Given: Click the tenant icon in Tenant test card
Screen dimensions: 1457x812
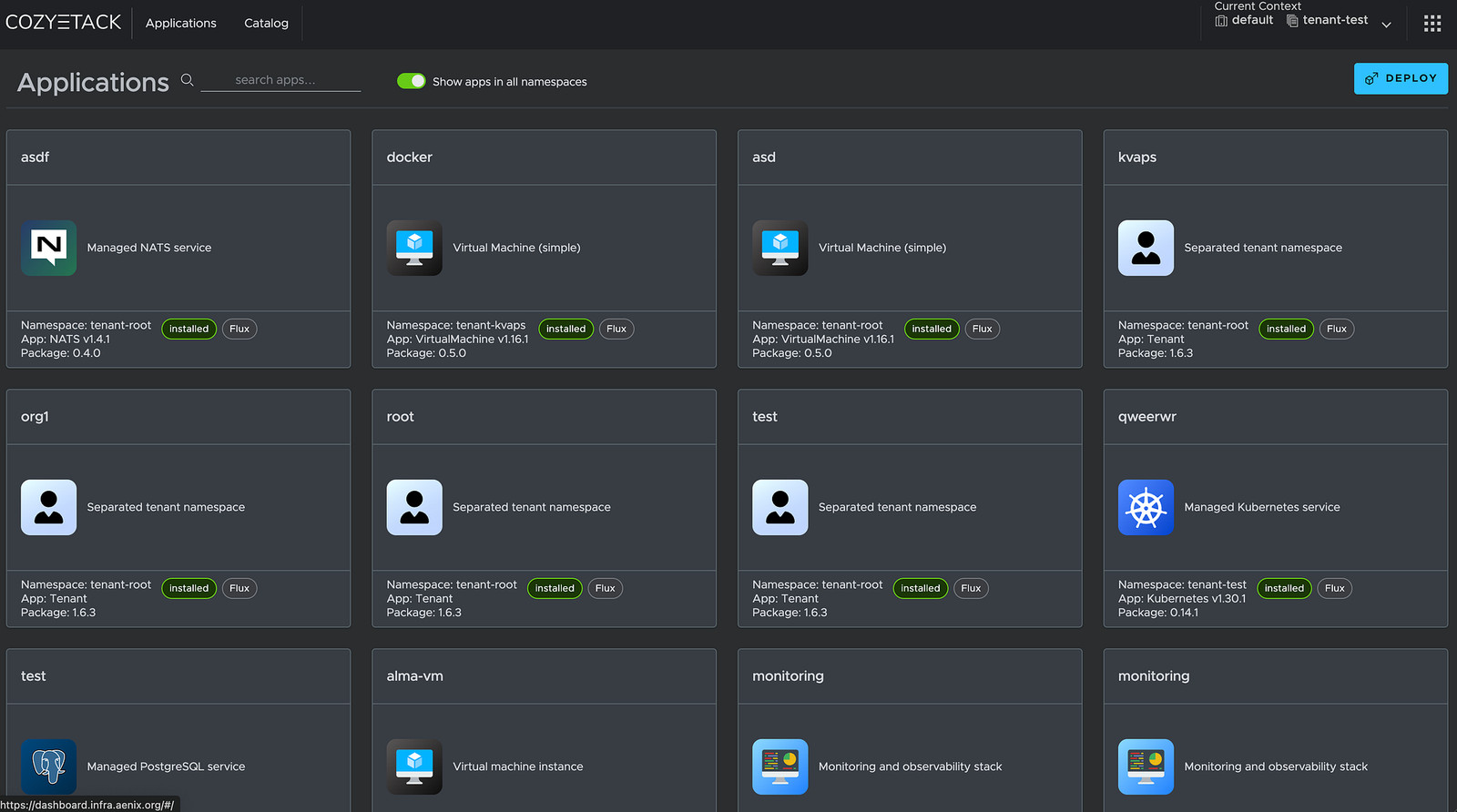Looking at the screenshot, I should point(780,507).
